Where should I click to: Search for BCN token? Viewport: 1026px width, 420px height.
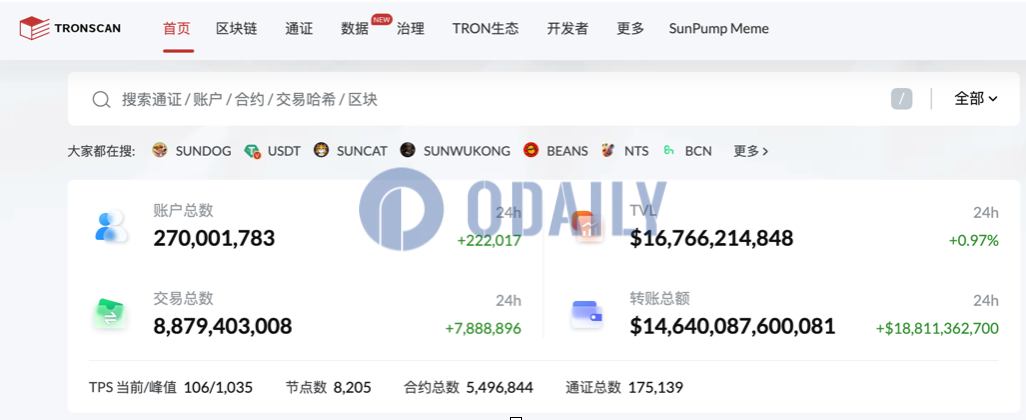[x=698, y=151]
